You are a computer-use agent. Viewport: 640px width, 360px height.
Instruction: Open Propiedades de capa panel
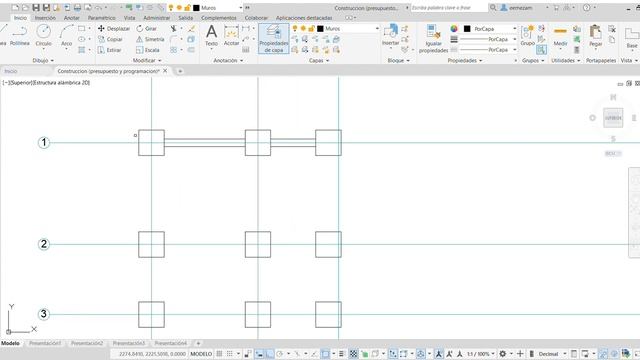[273, 38]
